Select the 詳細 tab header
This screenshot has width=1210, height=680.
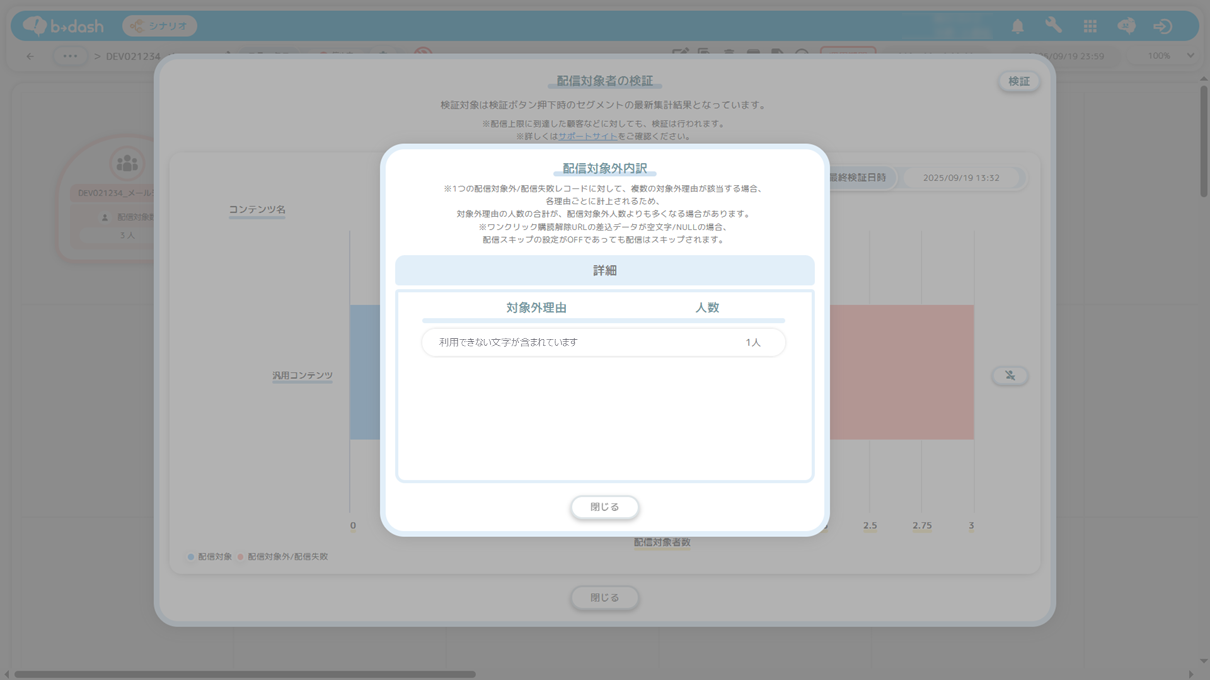pyautogui.click(x=604, y=271)
